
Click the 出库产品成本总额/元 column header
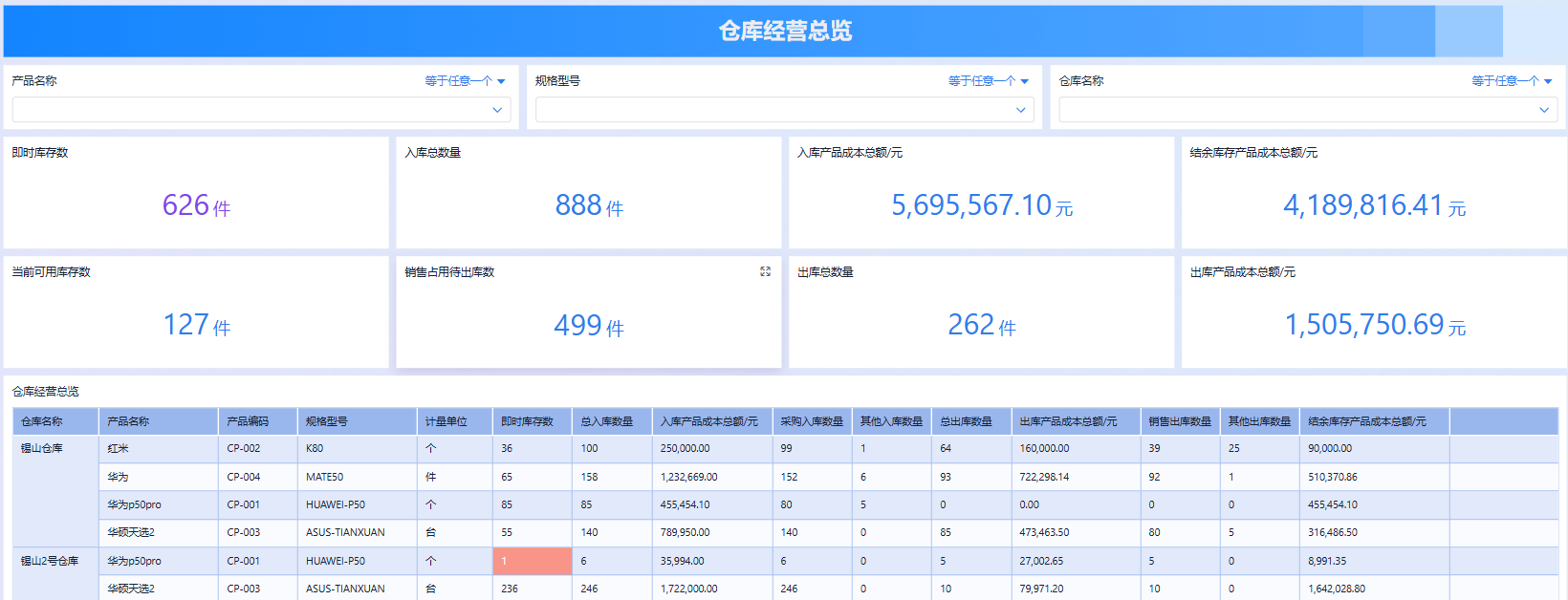pos(1076,421)
